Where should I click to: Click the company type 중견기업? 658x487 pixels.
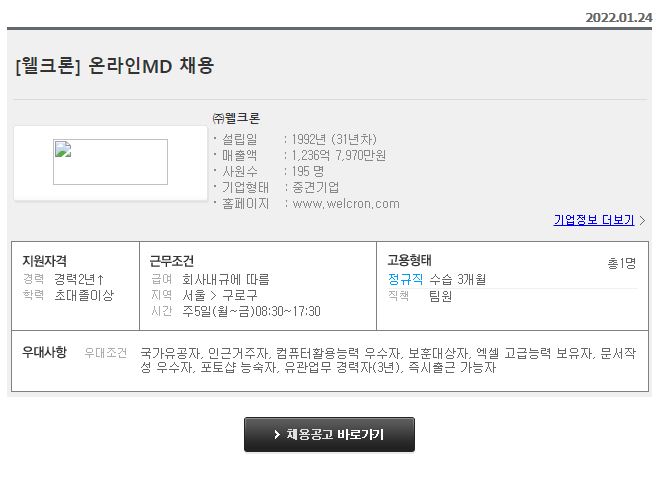316,188
